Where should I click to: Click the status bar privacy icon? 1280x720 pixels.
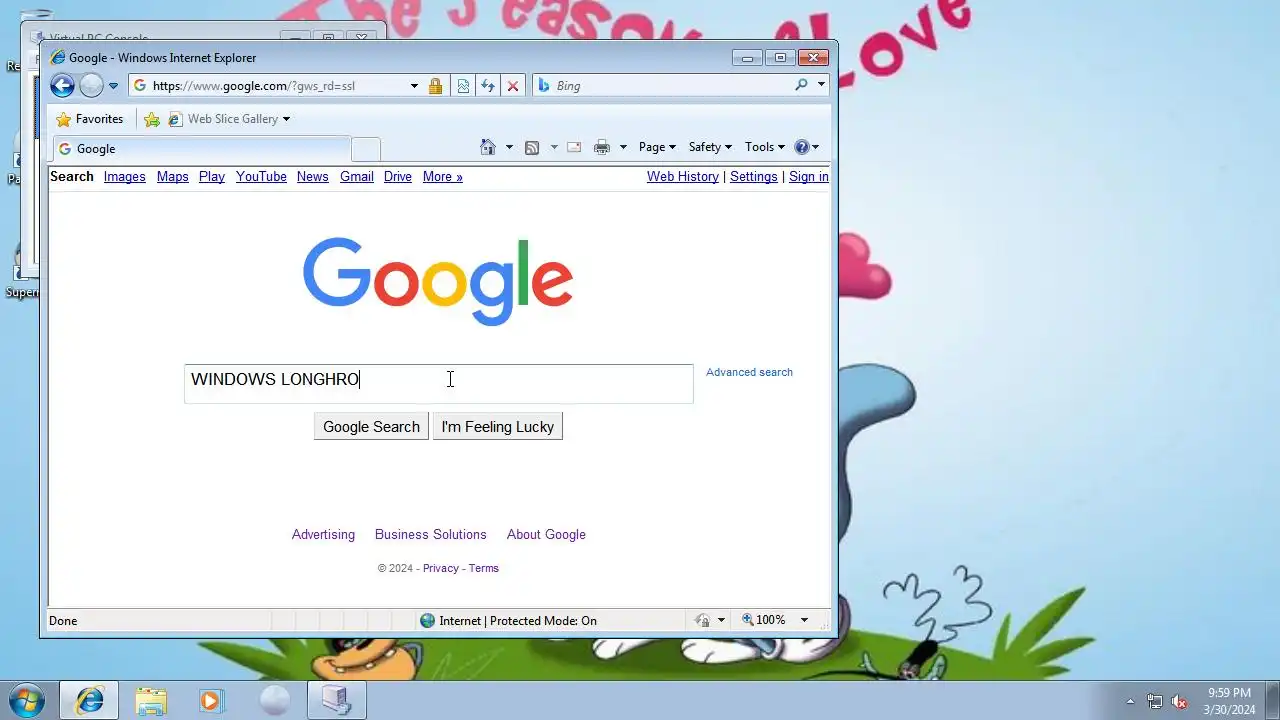click(x=703, y=621)
